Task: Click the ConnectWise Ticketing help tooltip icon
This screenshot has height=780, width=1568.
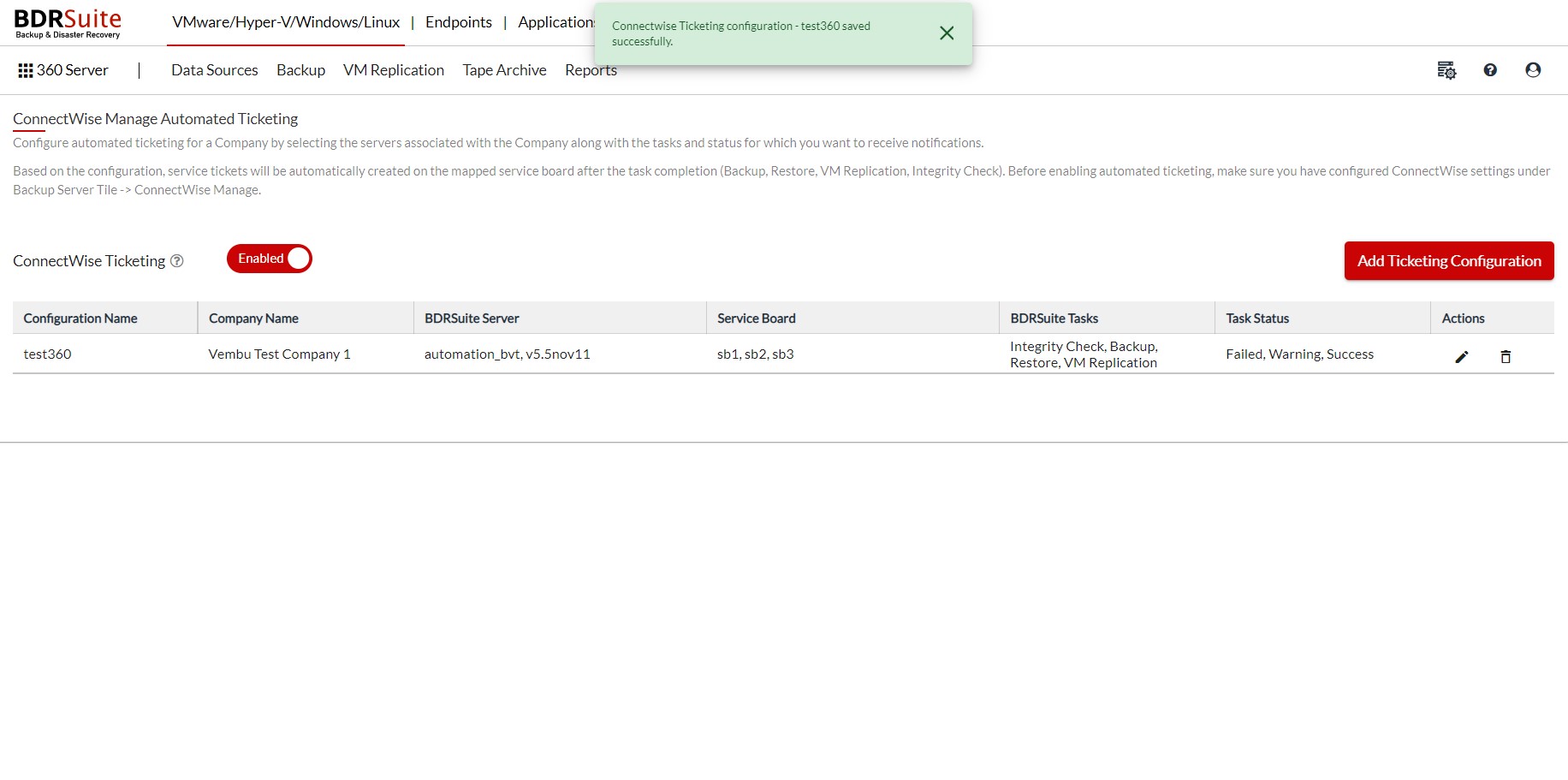Action: (177, 261)
